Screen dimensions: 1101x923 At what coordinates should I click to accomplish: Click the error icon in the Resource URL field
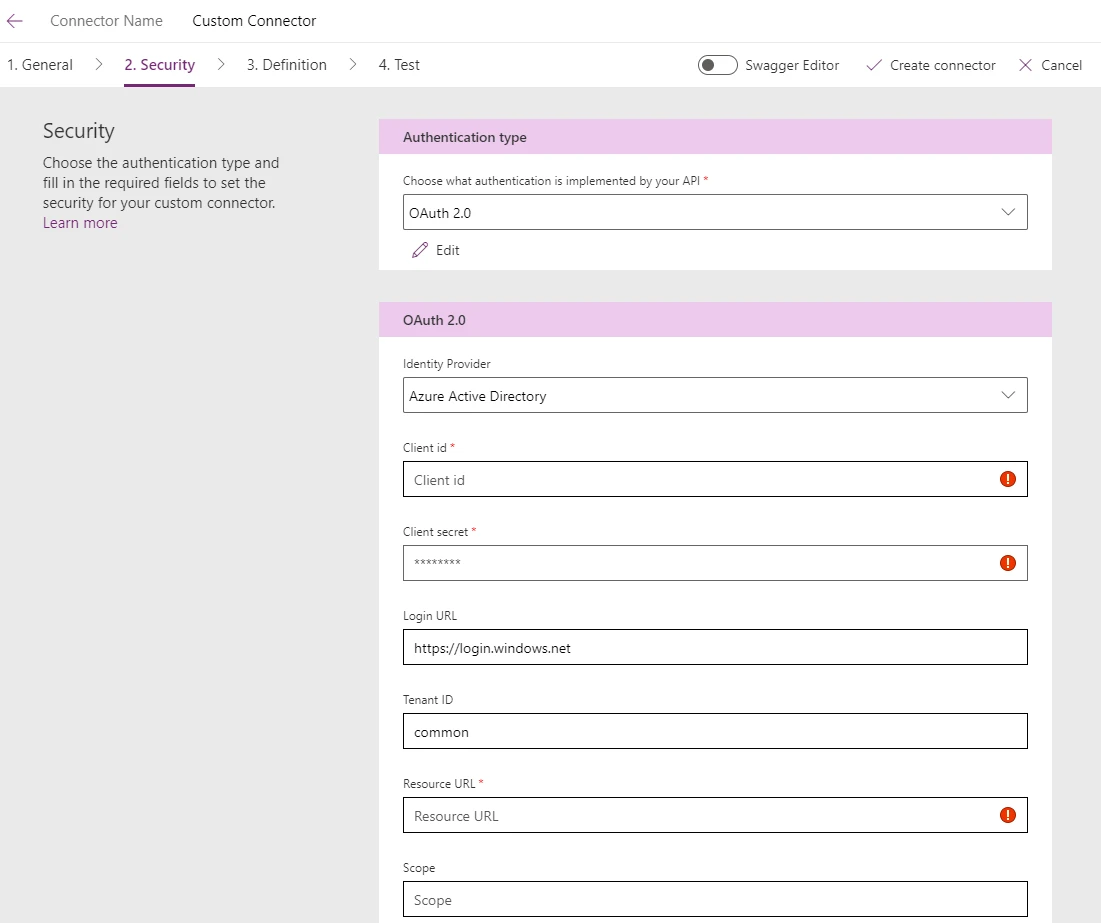(x=1007, y=815)
